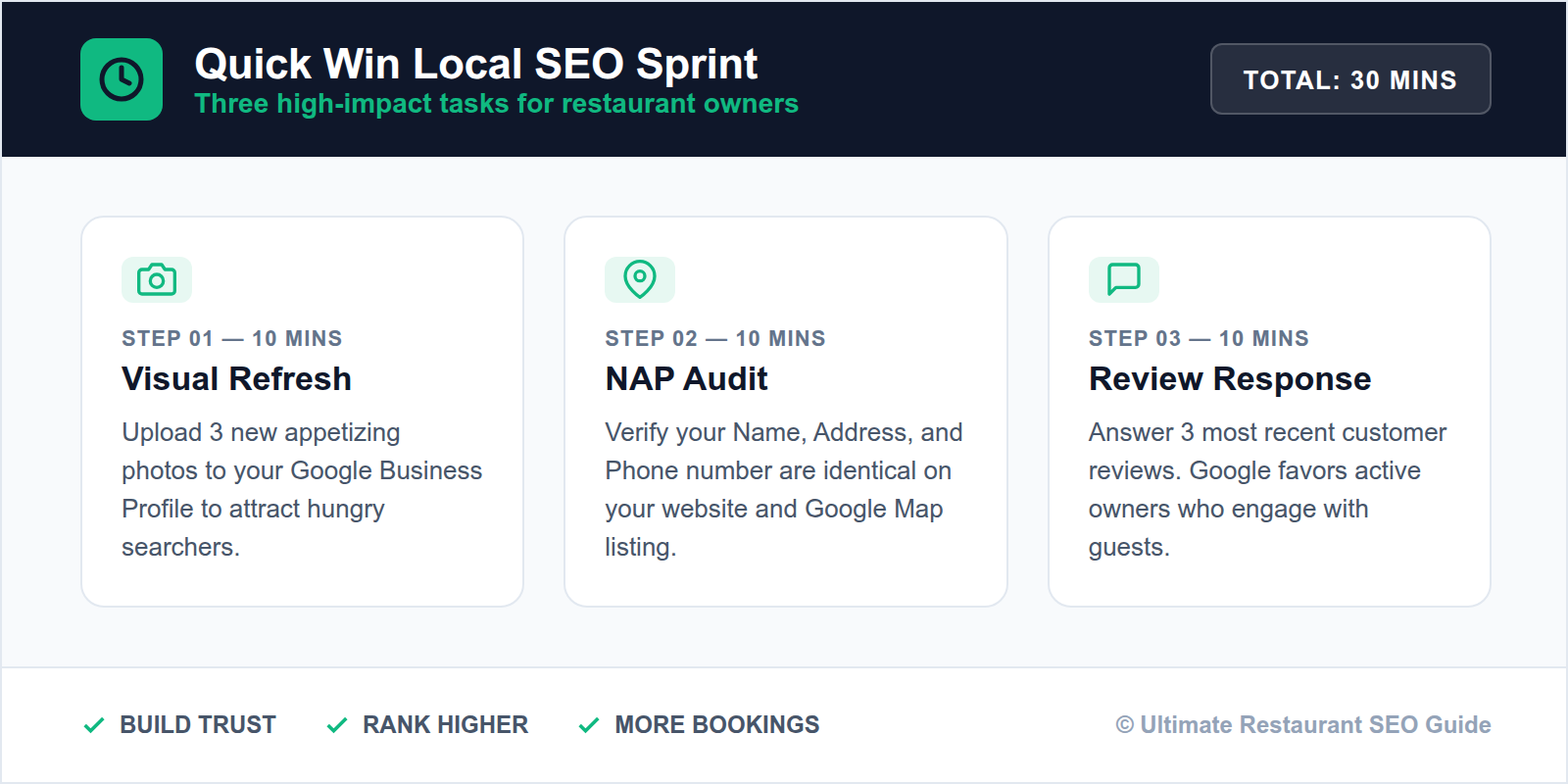This screenshot has height=784, width=1568.
Task: Click the Answer 3 most recent reviews description
Action: click(1267, 489)
